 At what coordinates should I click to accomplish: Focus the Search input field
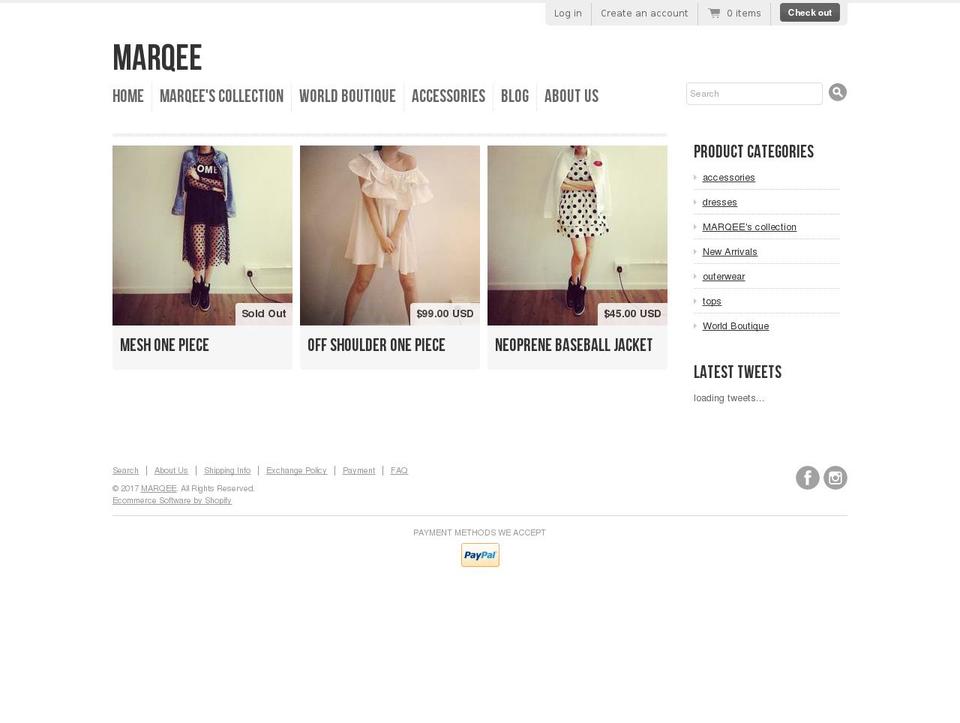754,94
